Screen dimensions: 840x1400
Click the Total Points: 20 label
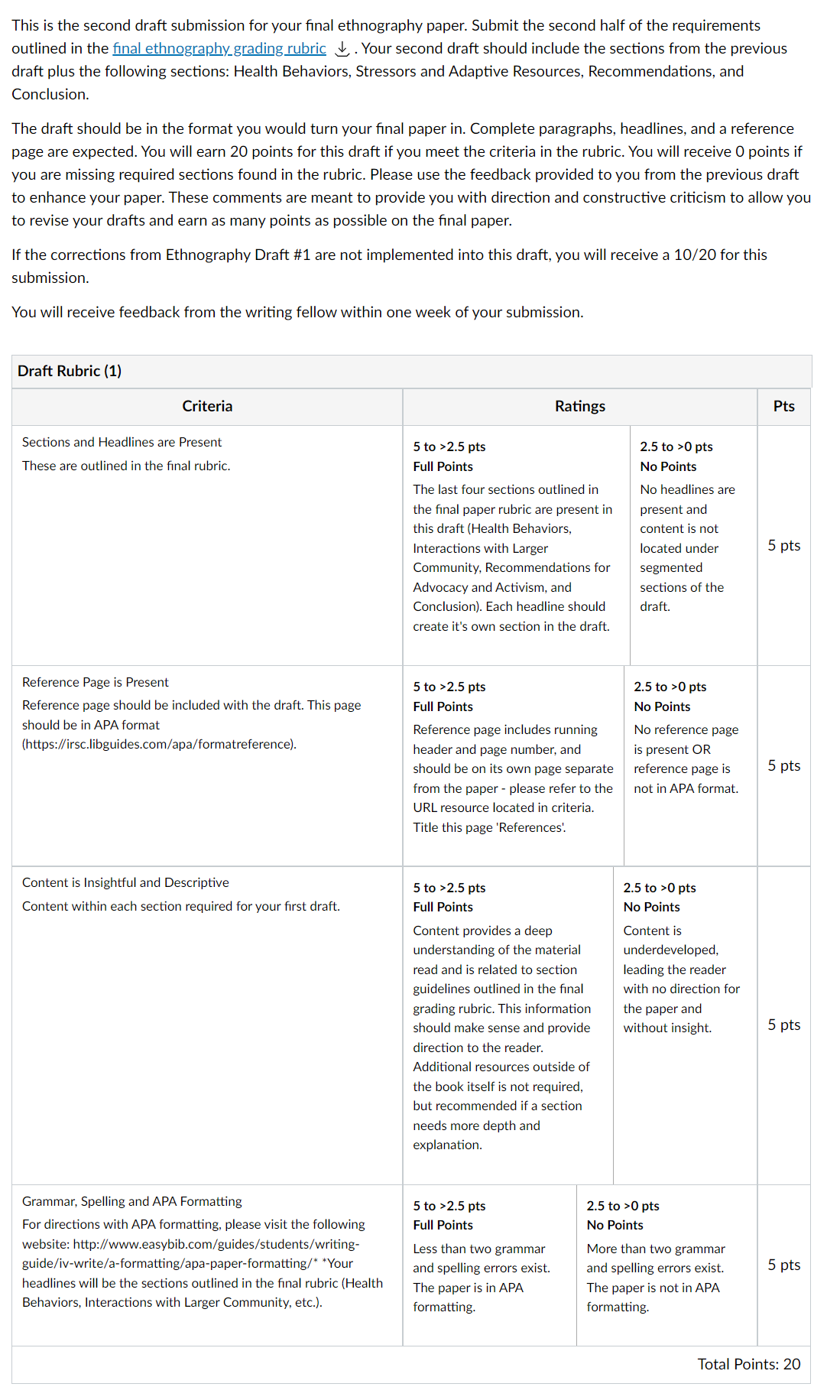click(749, 1364)
